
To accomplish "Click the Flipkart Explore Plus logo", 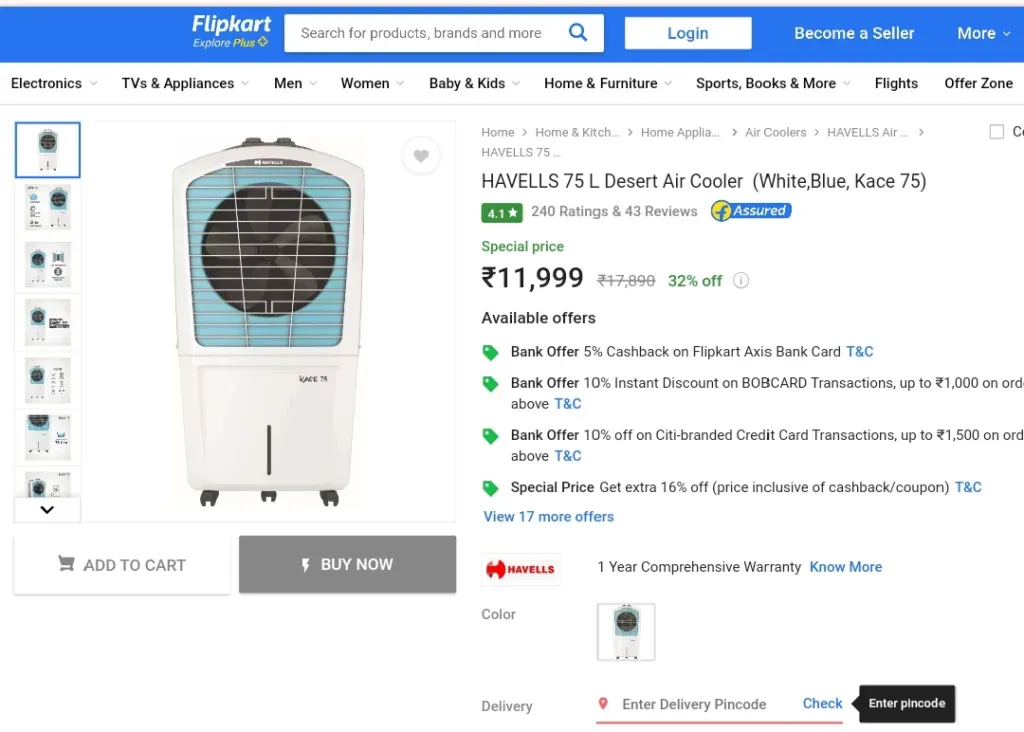I will pos(231,32).
